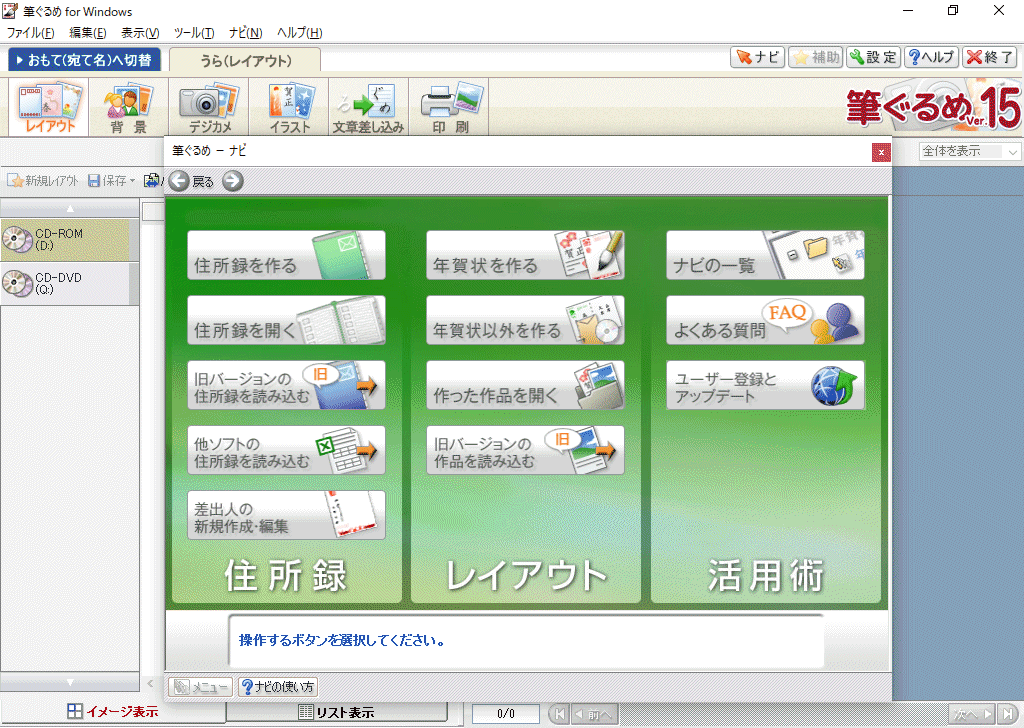The image size is (1024, 728).
Task: Click the navi back arrow 戻る
Action: (191, 181)
